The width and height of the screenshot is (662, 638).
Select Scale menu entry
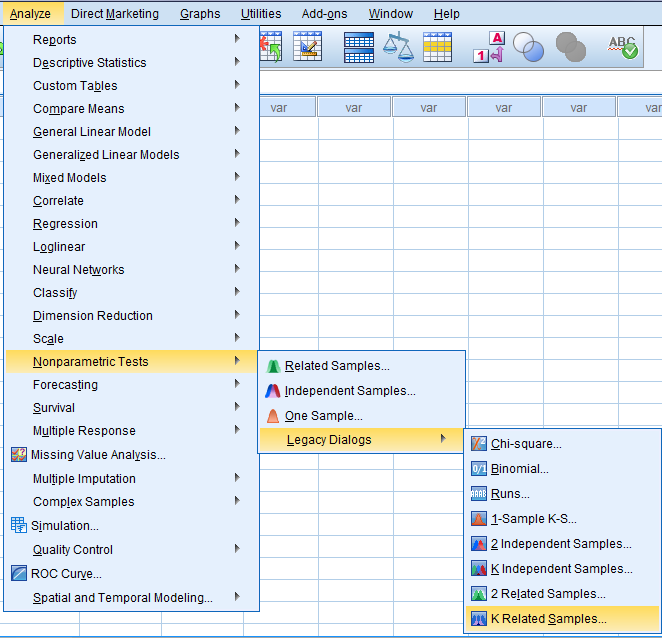tap(131, 339)
